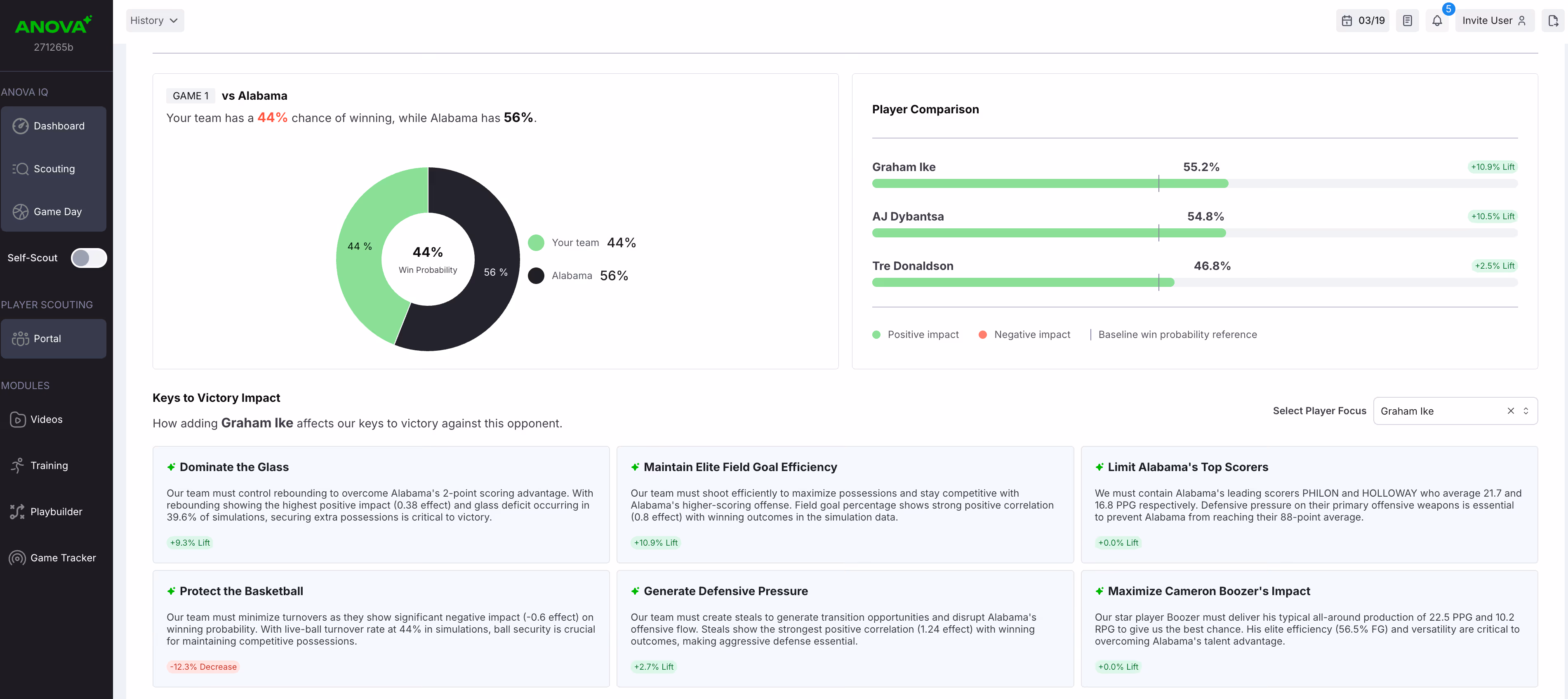This screenshot has width=1568, height=699.
Task: Open the Playbuilder module
Action: (x=55, y=511)
